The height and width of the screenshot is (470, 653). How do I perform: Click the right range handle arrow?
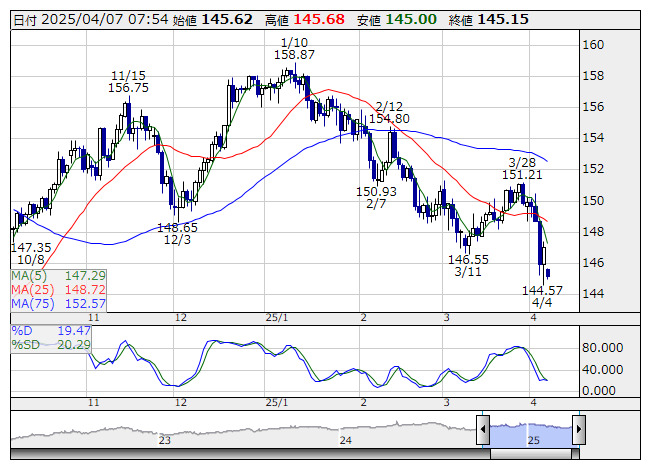(579, 429)
